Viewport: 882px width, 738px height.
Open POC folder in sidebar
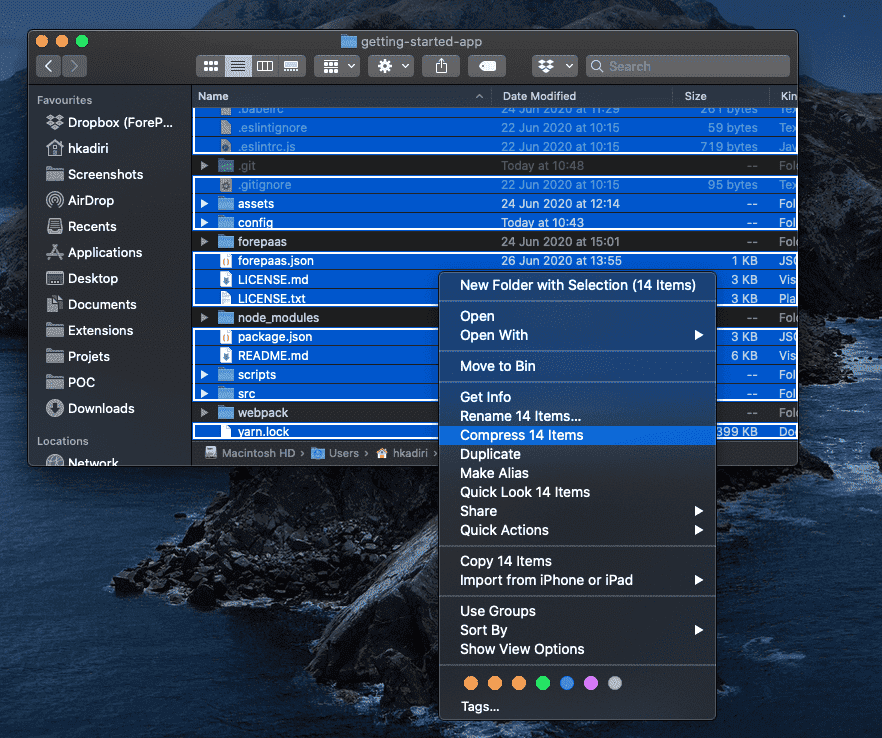[70, 382]
